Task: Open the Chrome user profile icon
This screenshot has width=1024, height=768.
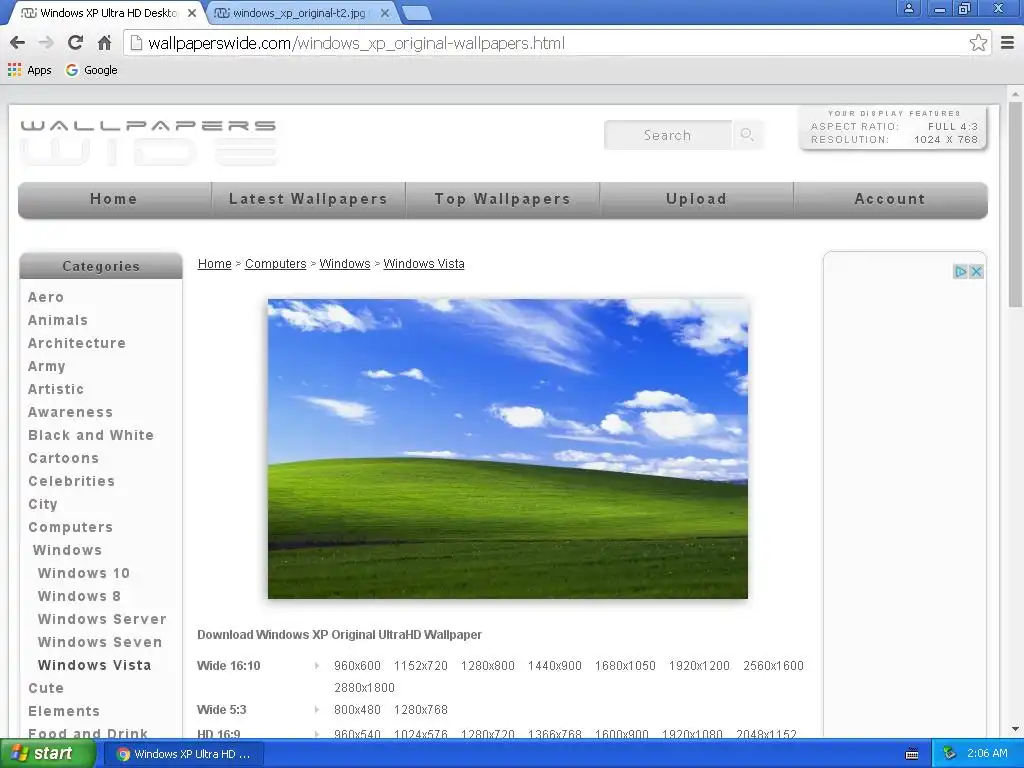Action: click(908, 8)
